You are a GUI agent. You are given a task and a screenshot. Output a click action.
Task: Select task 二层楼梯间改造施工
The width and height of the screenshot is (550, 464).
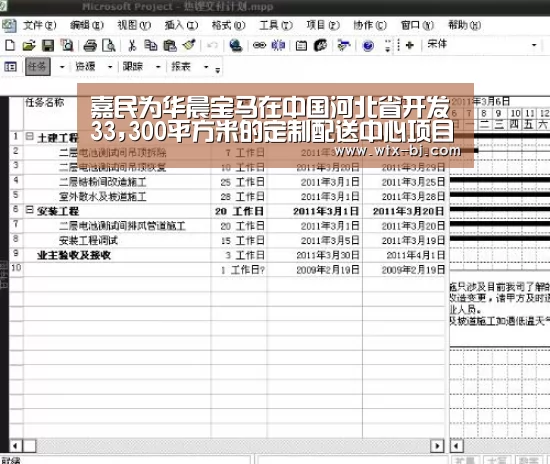pyautogui.click(x=102, y=182)
